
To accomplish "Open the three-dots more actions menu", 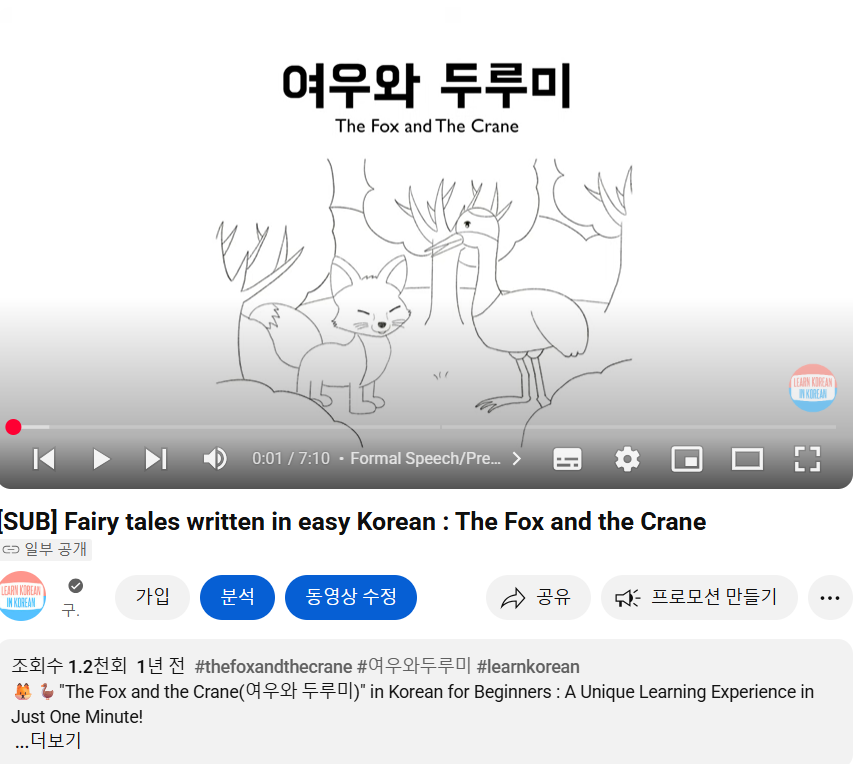I will tap(830, 598).
